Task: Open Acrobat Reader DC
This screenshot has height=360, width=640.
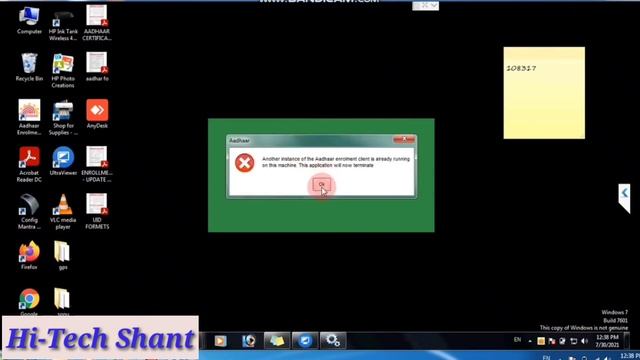Action: coord(29,164)
